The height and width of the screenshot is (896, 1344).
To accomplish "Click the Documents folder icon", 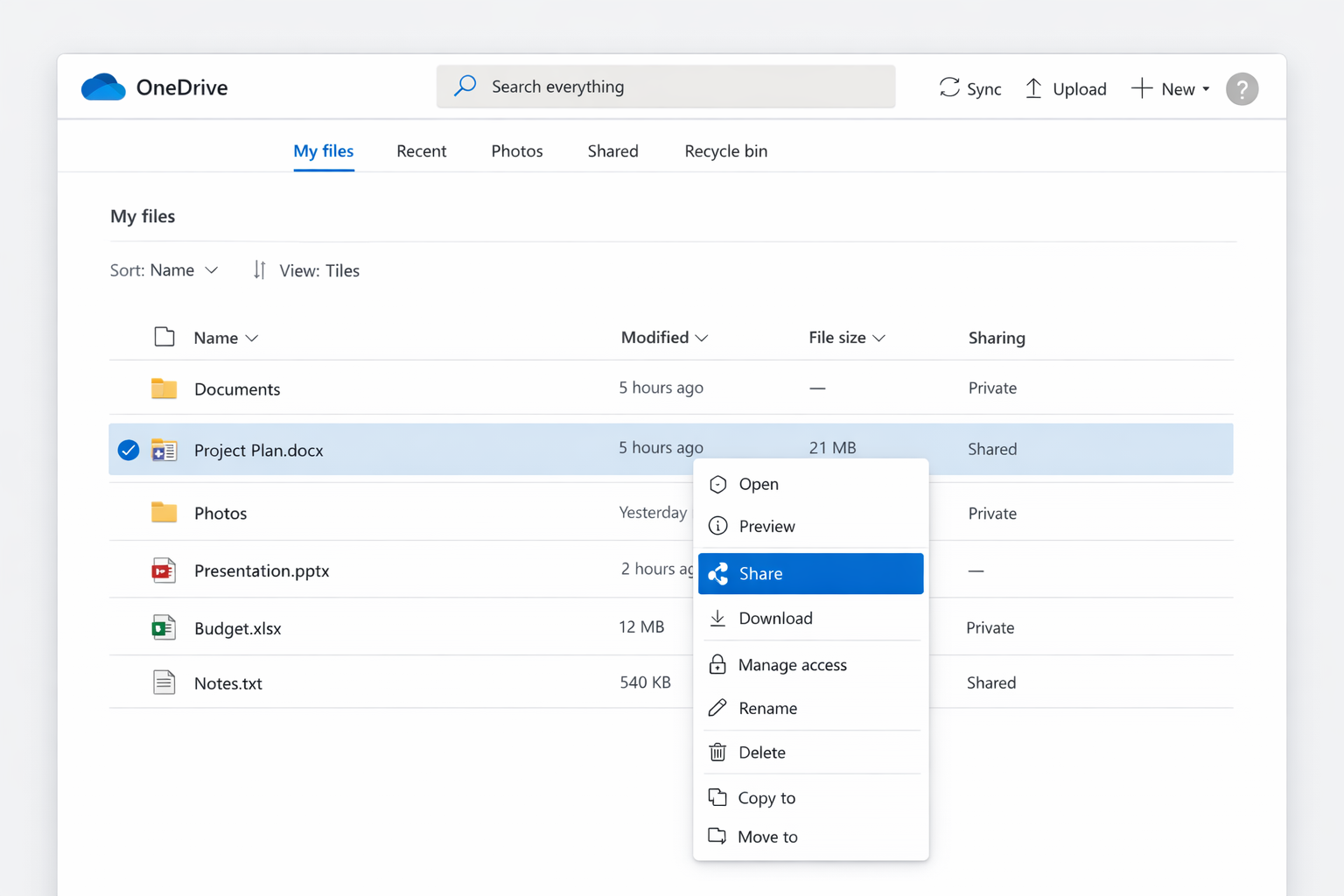I will (164, 388).
